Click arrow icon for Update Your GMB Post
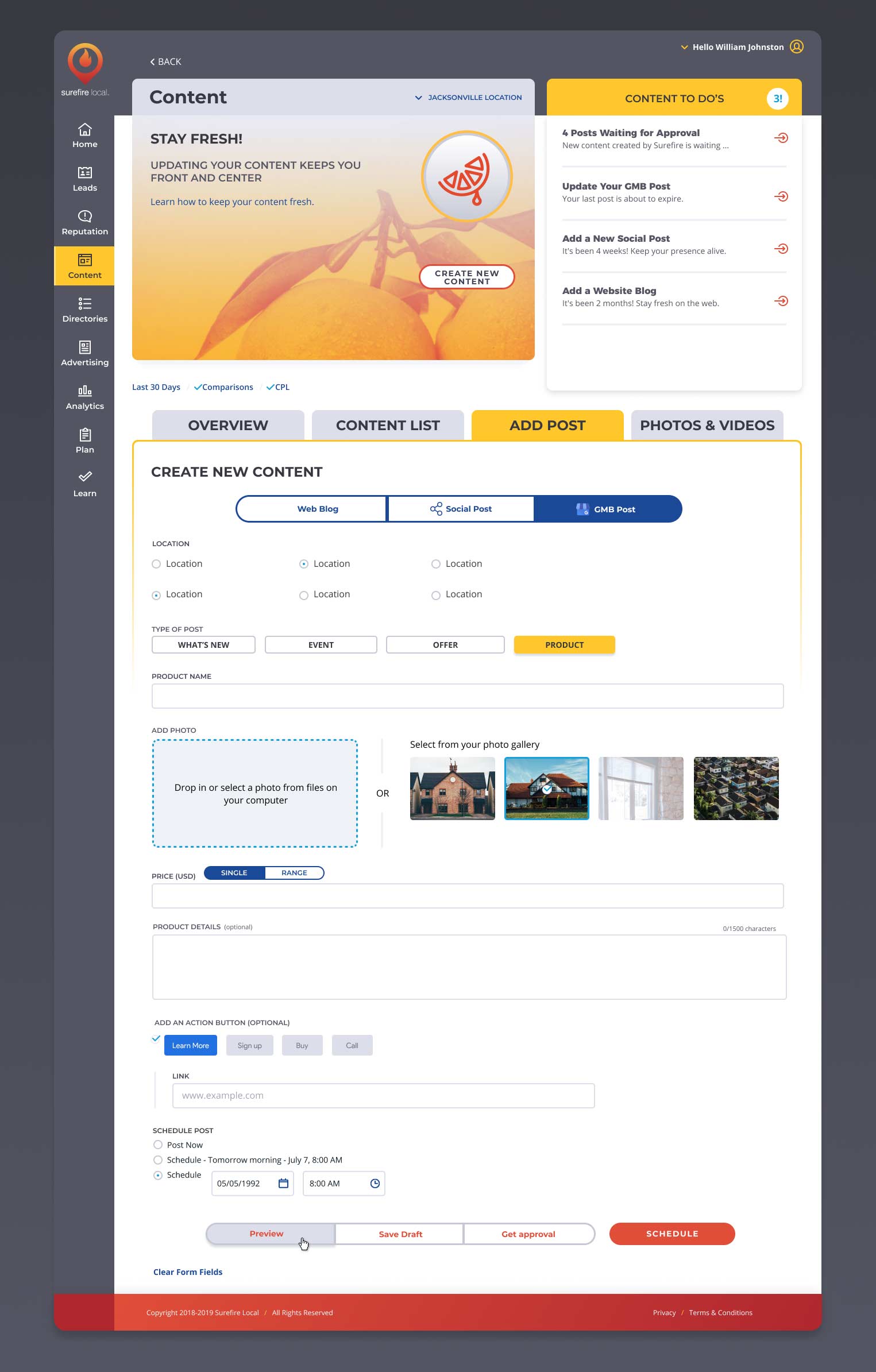 781,196
